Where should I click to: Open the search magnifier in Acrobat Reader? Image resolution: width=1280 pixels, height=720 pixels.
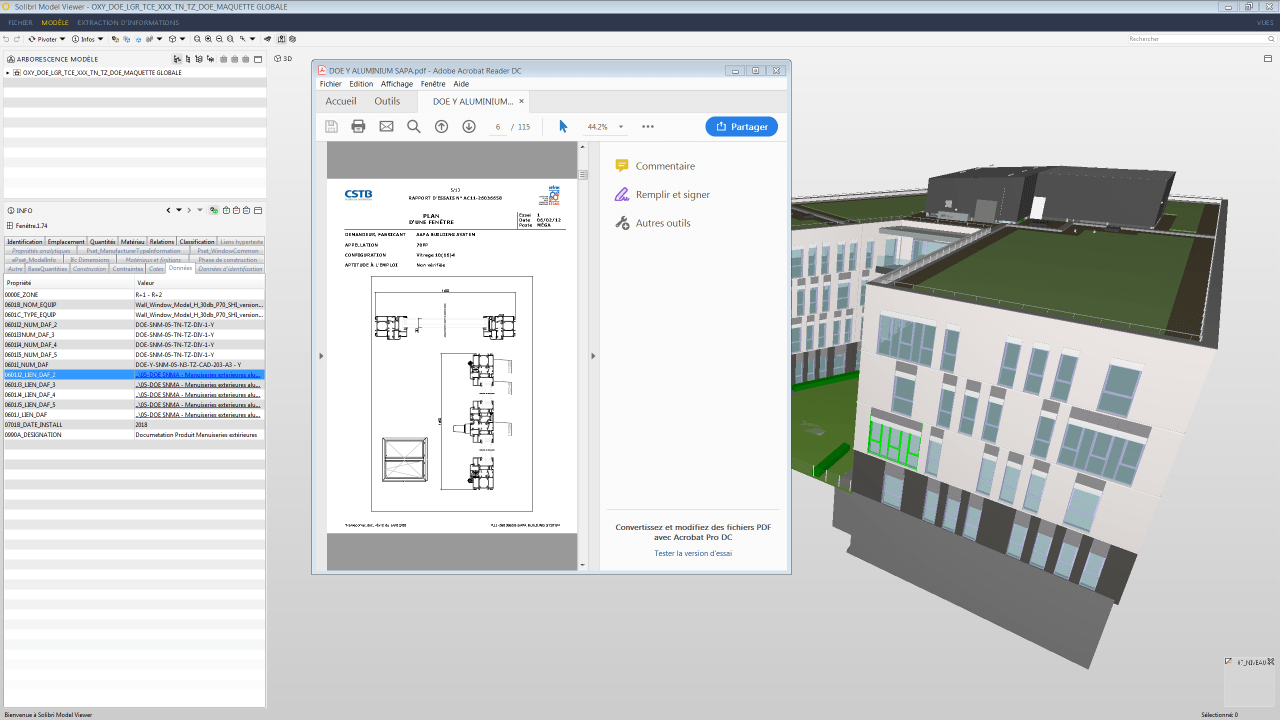(x=414, y=127)
